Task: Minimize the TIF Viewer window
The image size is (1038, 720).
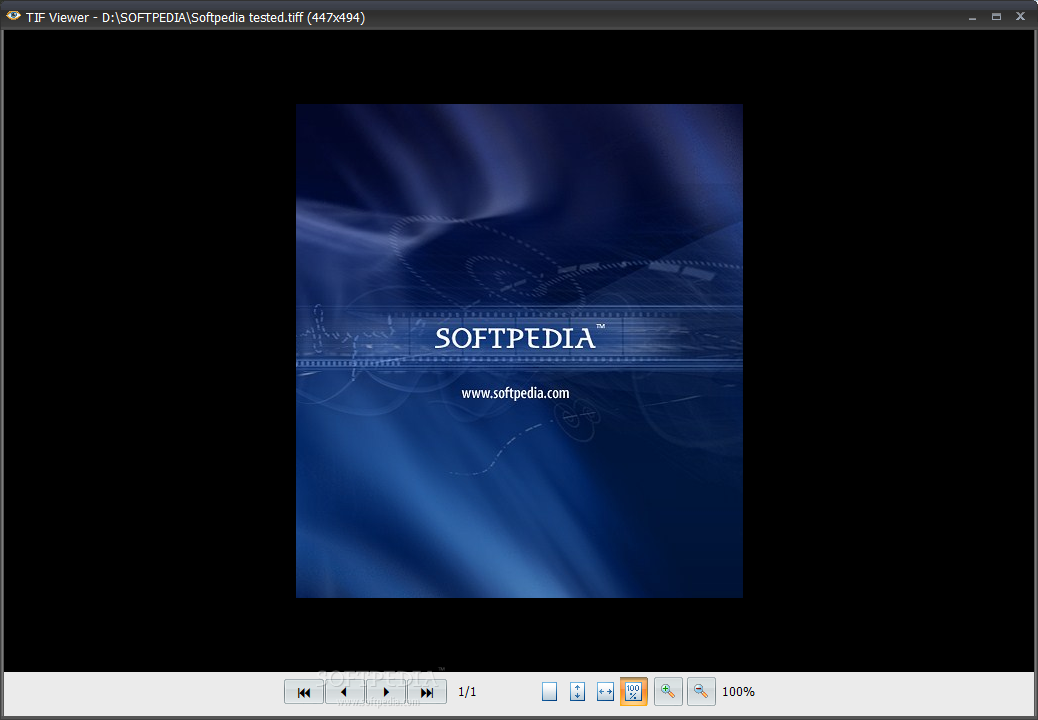Action: point(972,17)
